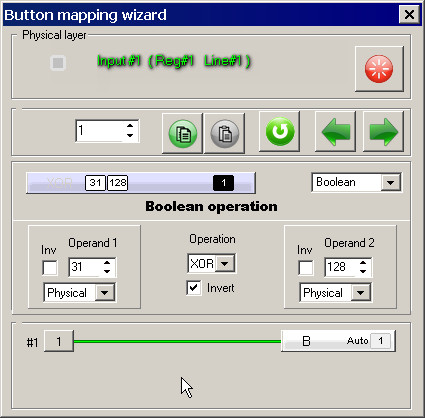
Task: Go to previous button with left arrow
Action: tap(336, 131)
